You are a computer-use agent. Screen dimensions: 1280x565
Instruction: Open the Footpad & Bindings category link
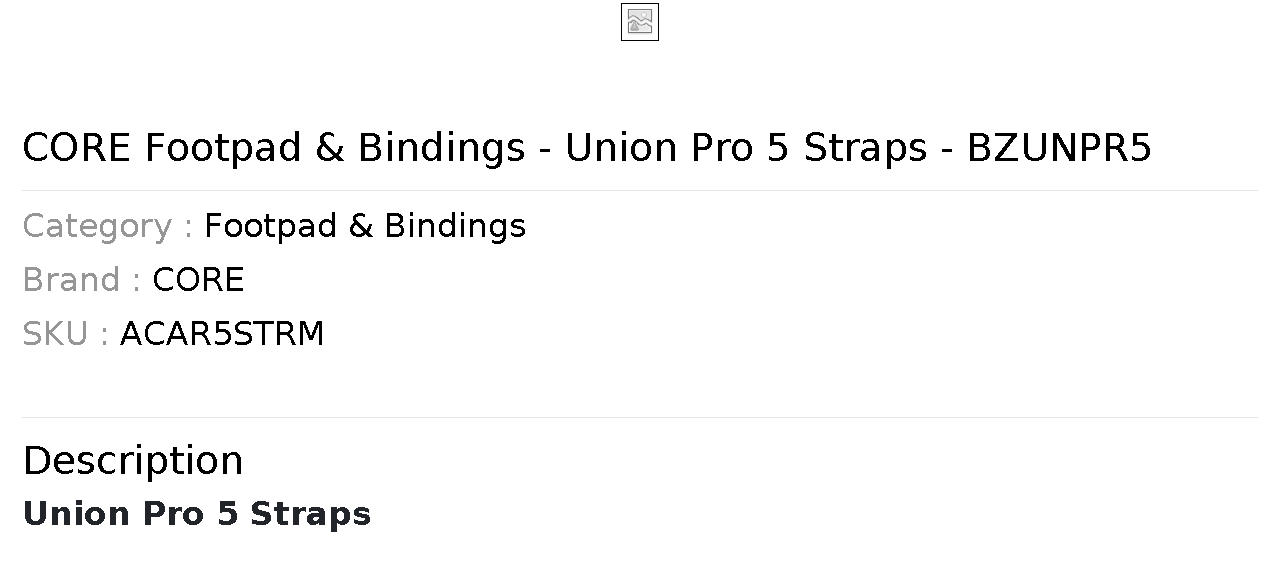365,226
